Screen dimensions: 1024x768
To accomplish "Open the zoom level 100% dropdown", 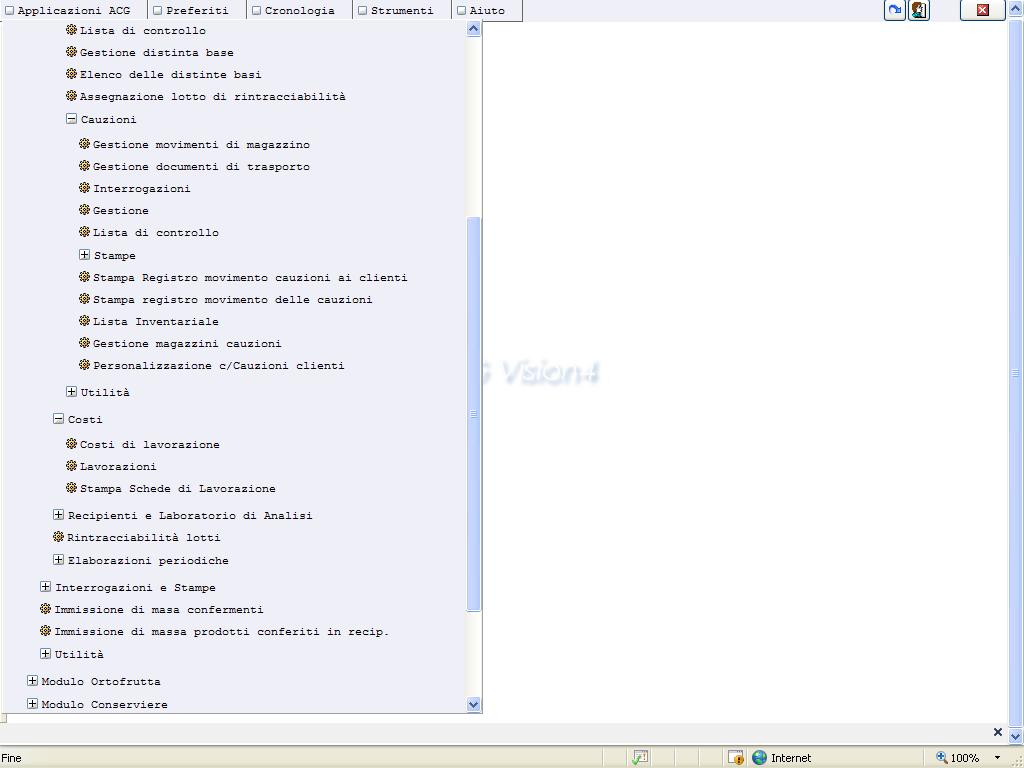I will click(996, 758).
